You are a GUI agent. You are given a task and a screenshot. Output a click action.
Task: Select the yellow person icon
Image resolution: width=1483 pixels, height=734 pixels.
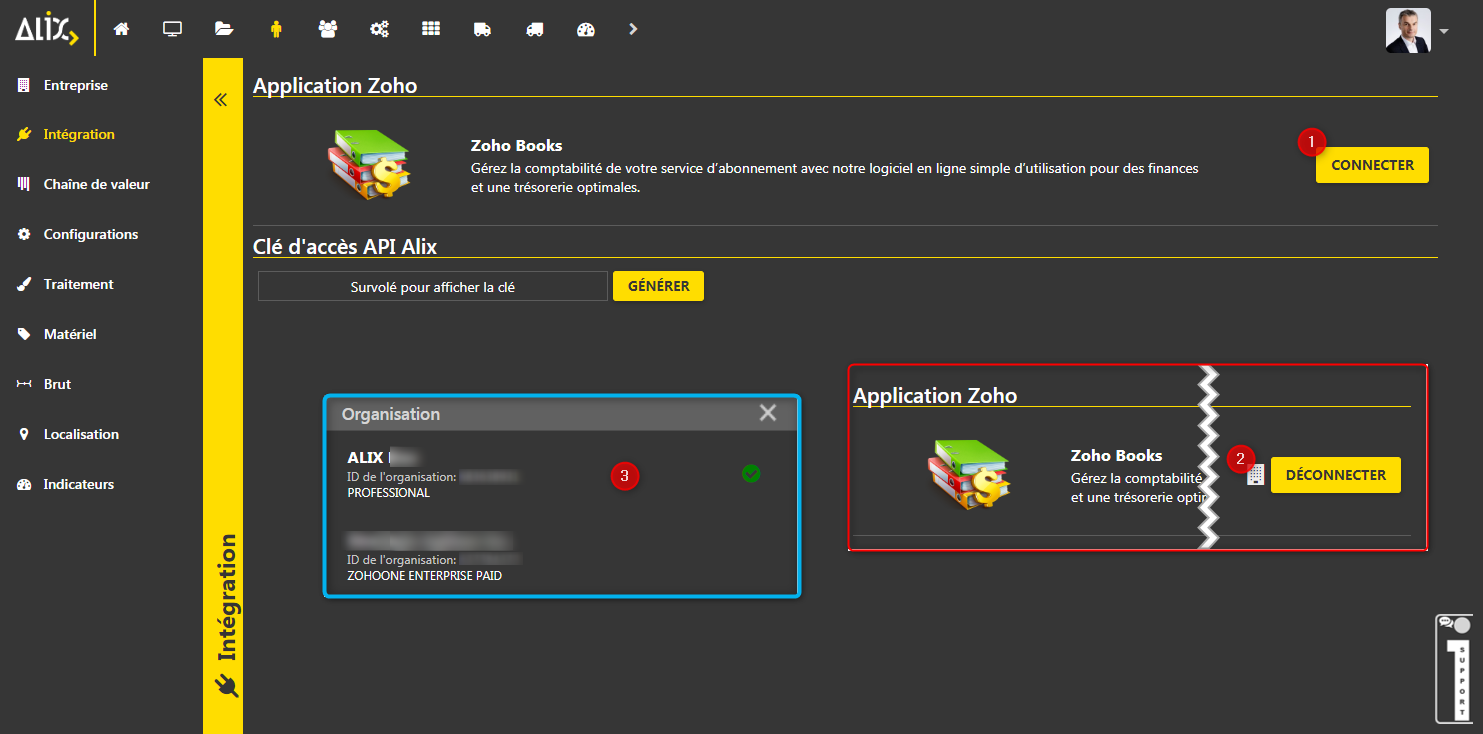click(x=276, y=29)
